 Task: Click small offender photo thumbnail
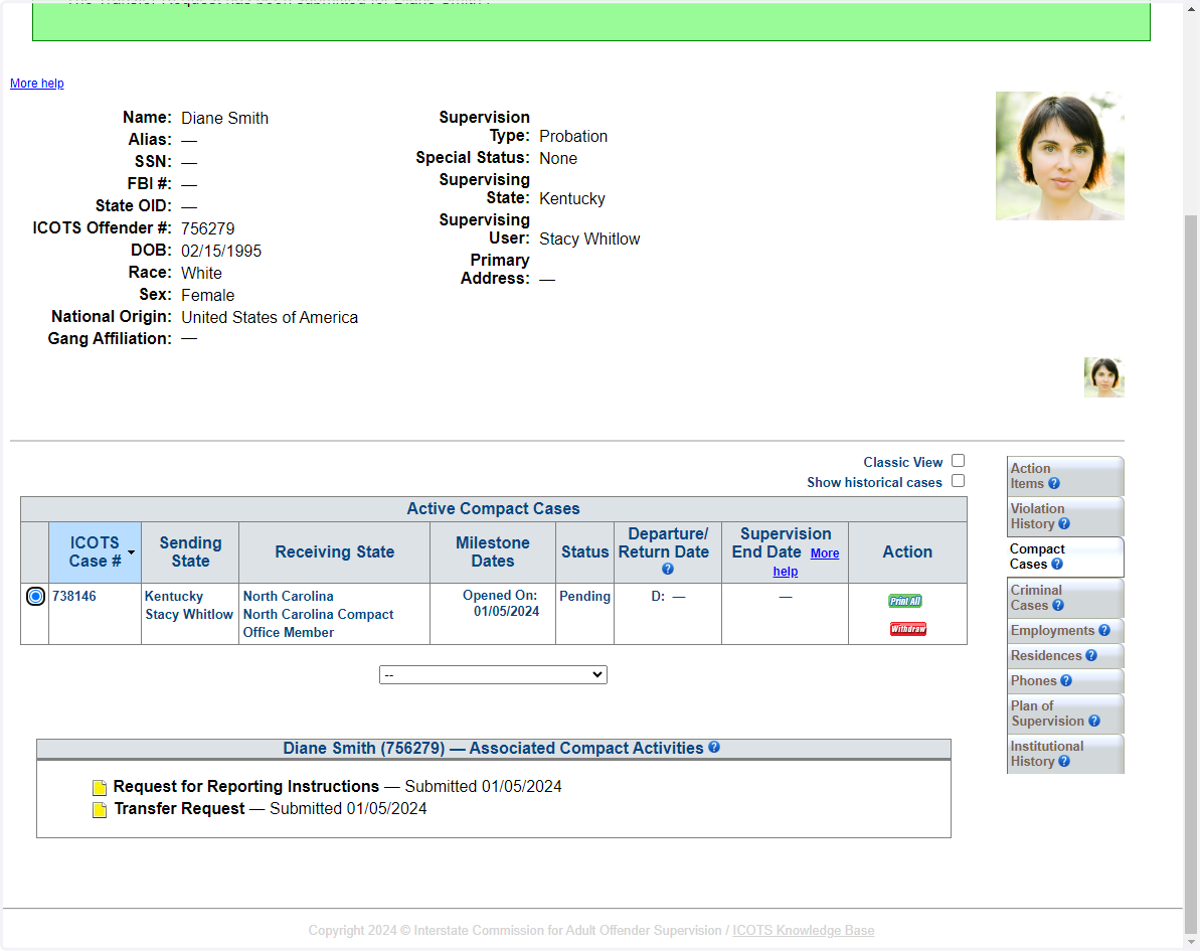(x=1104, y=378)
